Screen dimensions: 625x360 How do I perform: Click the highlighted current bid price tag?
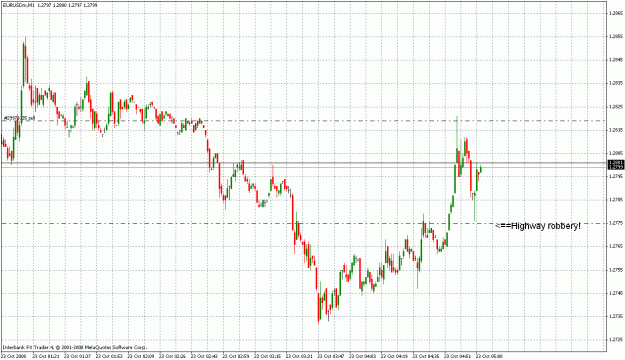[616, 167]
